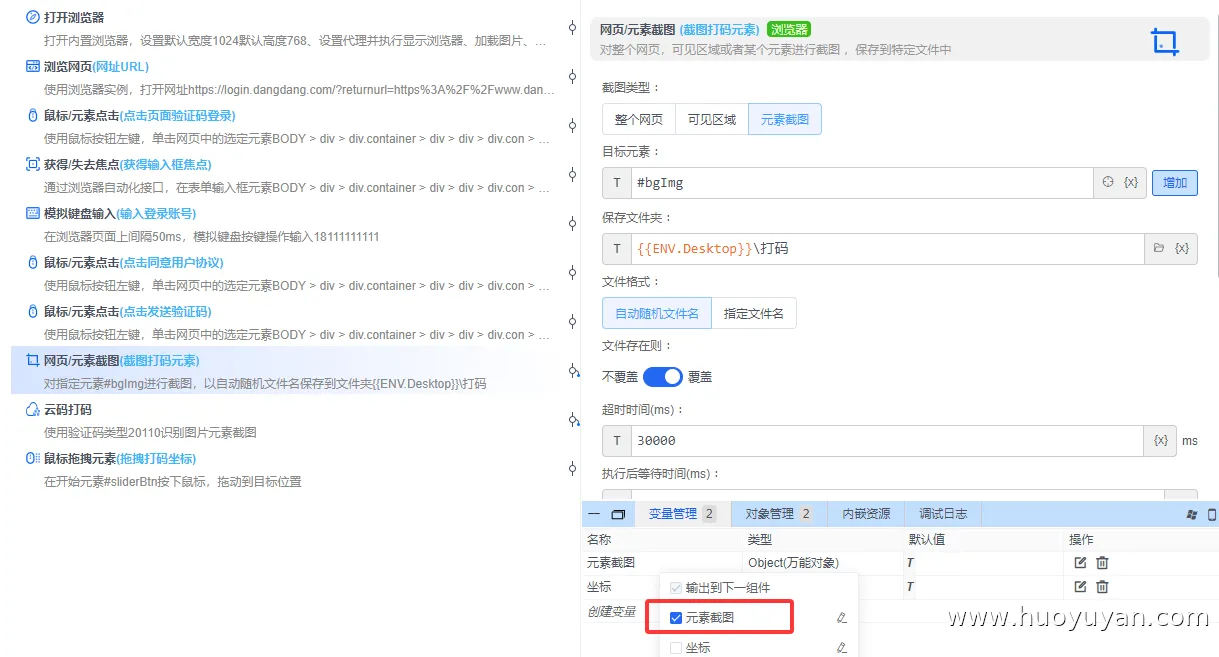This screenshot has width=1219, height=657.
Task: Click the 类型 column header
Action: (x=759, y=539)
